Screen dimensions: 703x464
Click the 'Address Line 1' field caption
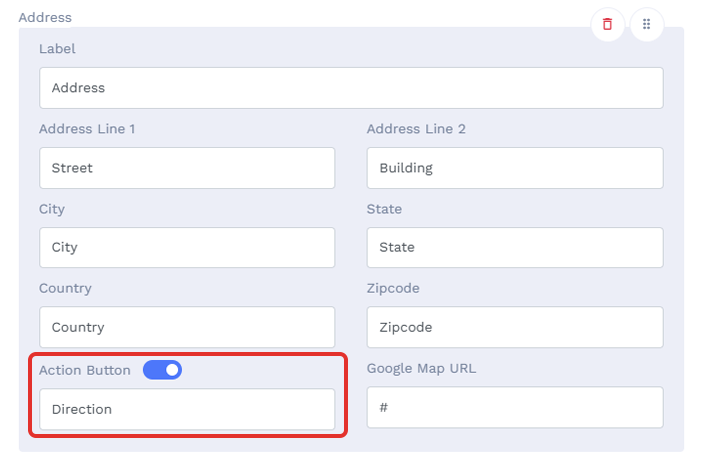pyautogui.click(x=87, y=129)
